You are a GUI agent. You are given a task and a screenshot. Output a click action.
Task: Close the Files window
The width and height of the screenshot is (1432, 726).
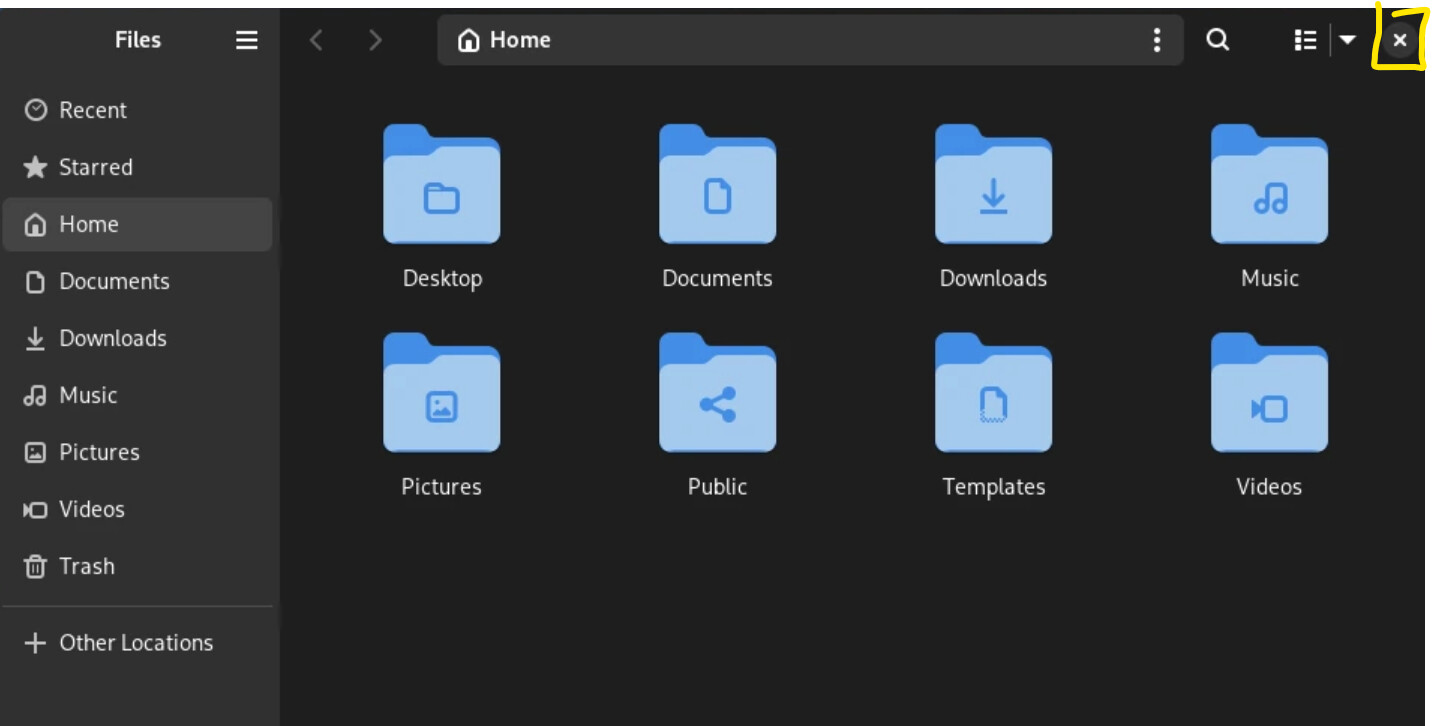tap(1400, 40)
